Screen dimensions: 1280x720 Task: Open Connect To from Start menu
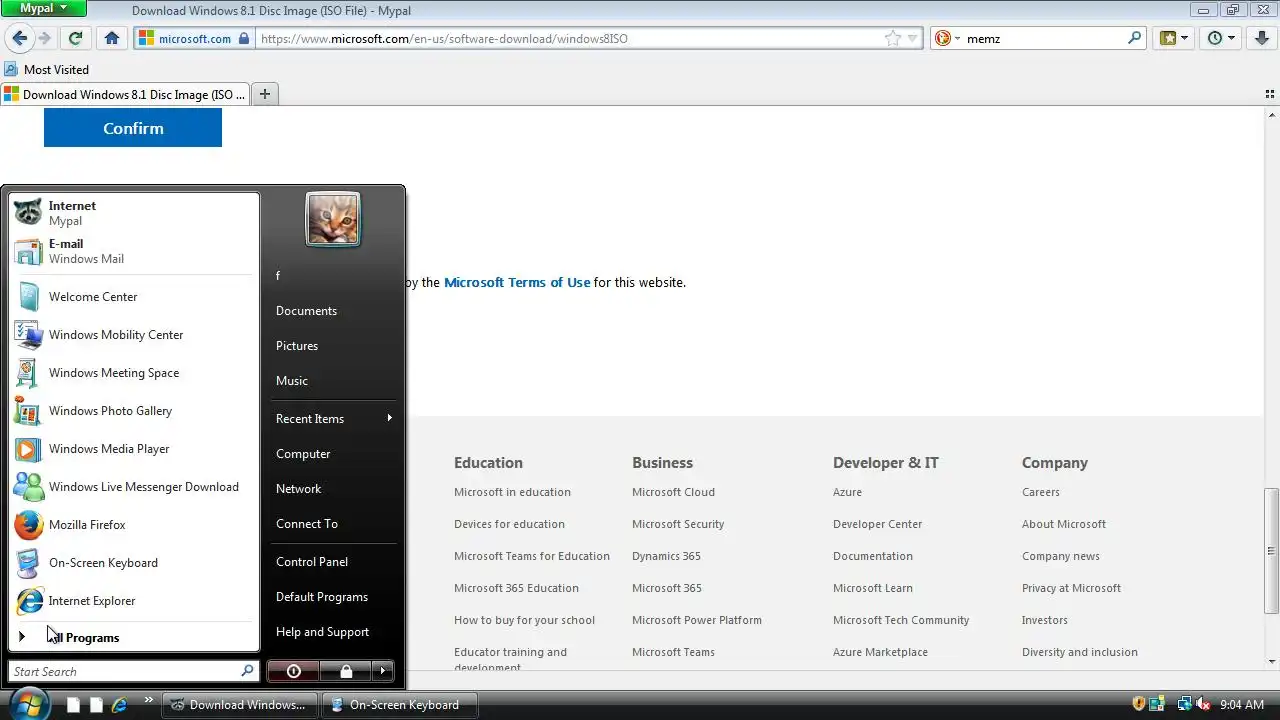click(x=333, y=524)
